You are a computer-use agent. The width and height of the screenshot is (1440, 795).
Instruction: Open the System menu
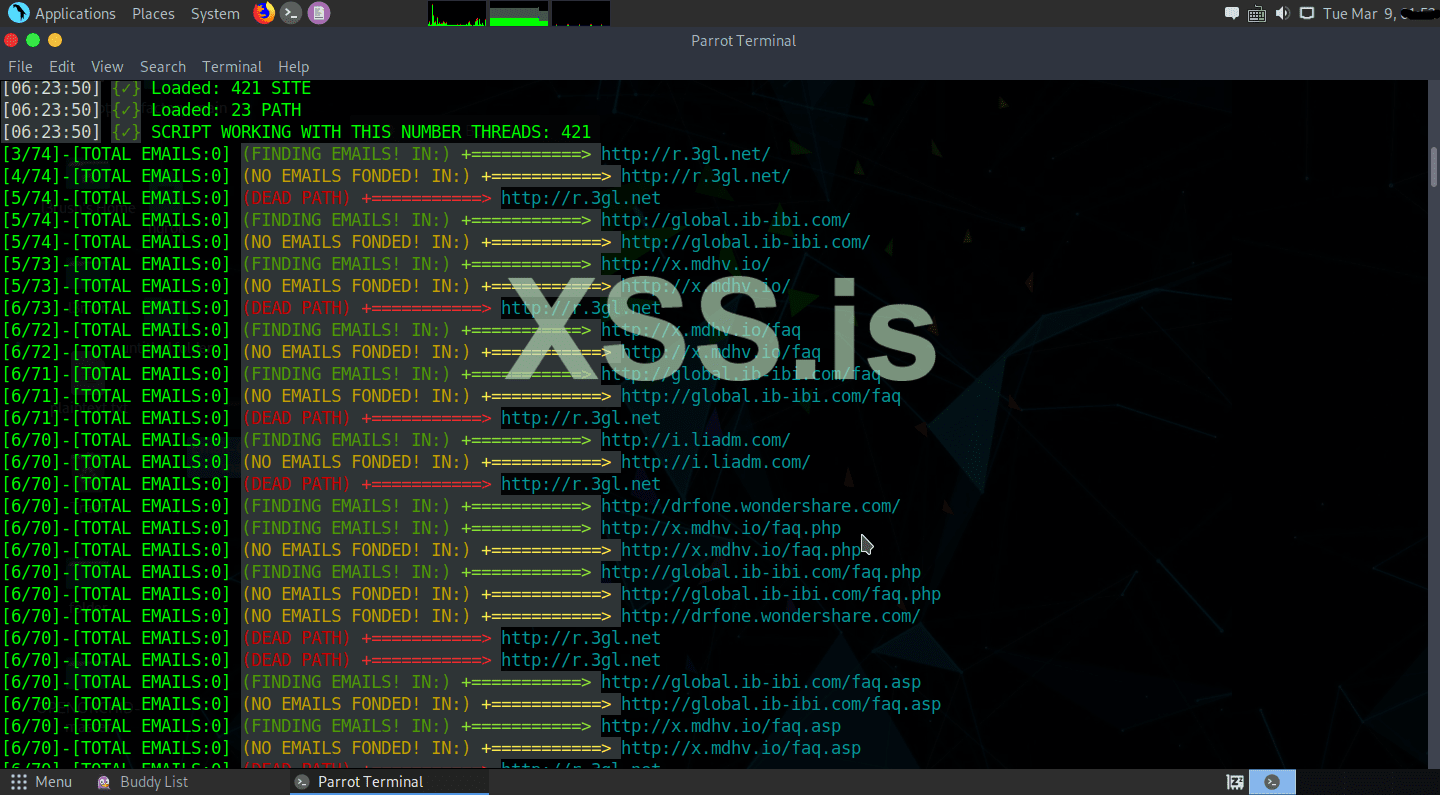(214, 13)
